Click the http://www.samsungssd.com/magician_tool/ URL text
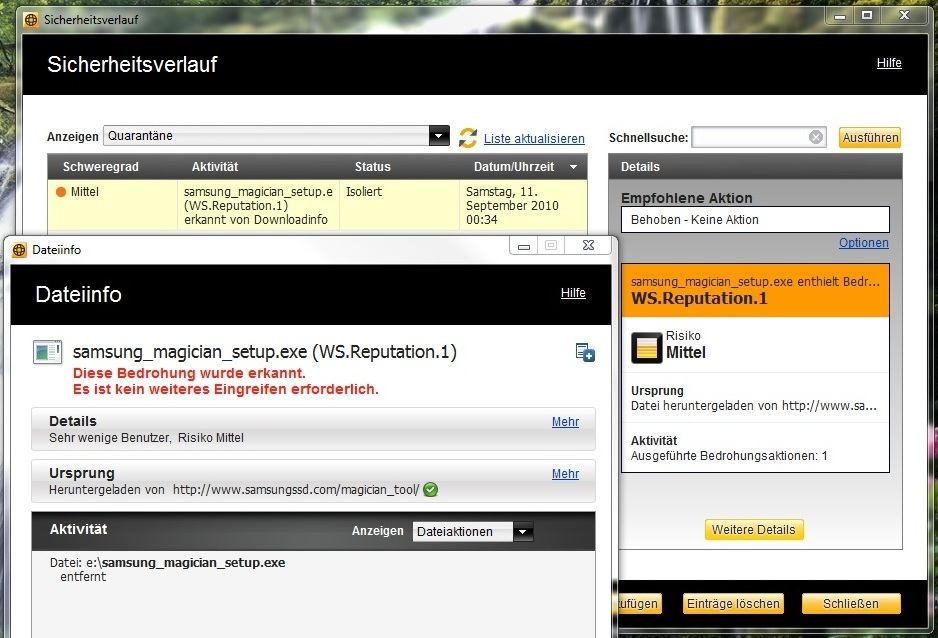The width and height of the screenshot is (938, 638). tap(296, 490)
